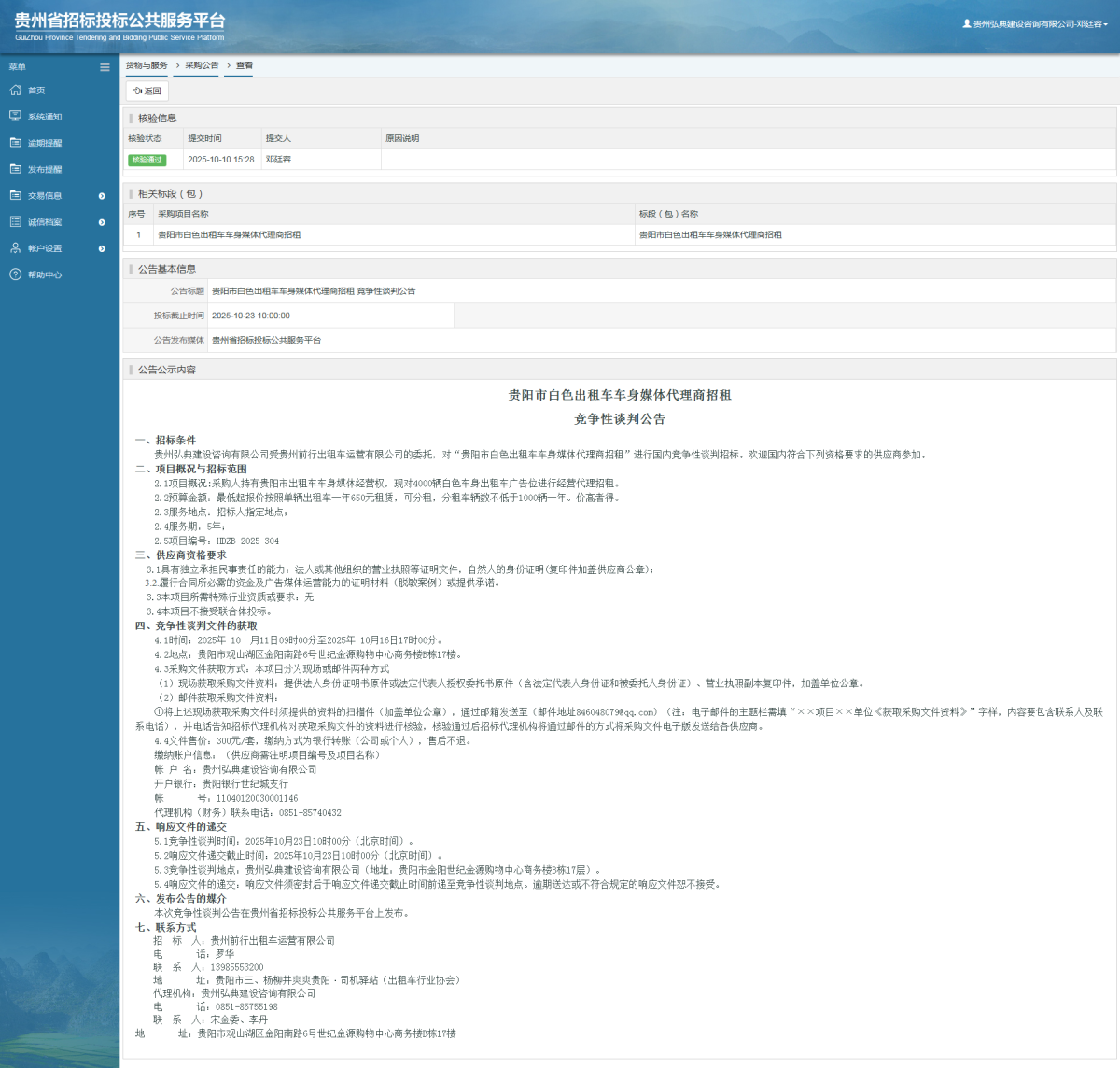Click the green 核验通过 status badge
The image size is (1120, 1068).
pos(147,160)
